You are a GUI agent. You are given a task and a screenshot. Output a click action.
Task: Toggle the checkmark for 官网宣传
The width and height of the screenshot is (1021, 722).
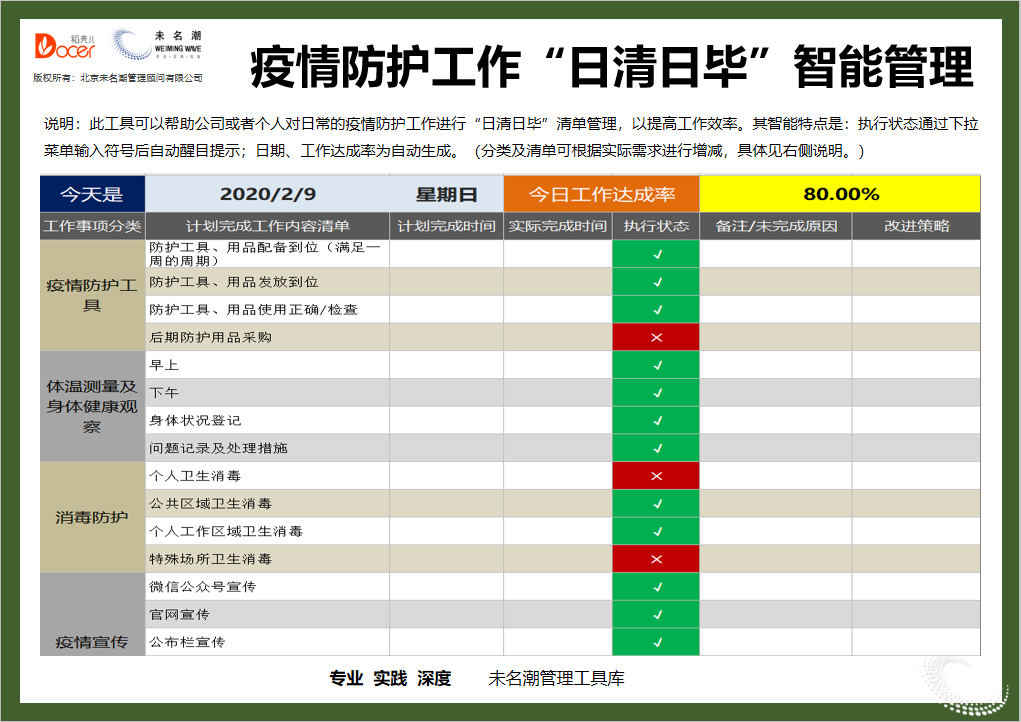(x=656, y=615)
